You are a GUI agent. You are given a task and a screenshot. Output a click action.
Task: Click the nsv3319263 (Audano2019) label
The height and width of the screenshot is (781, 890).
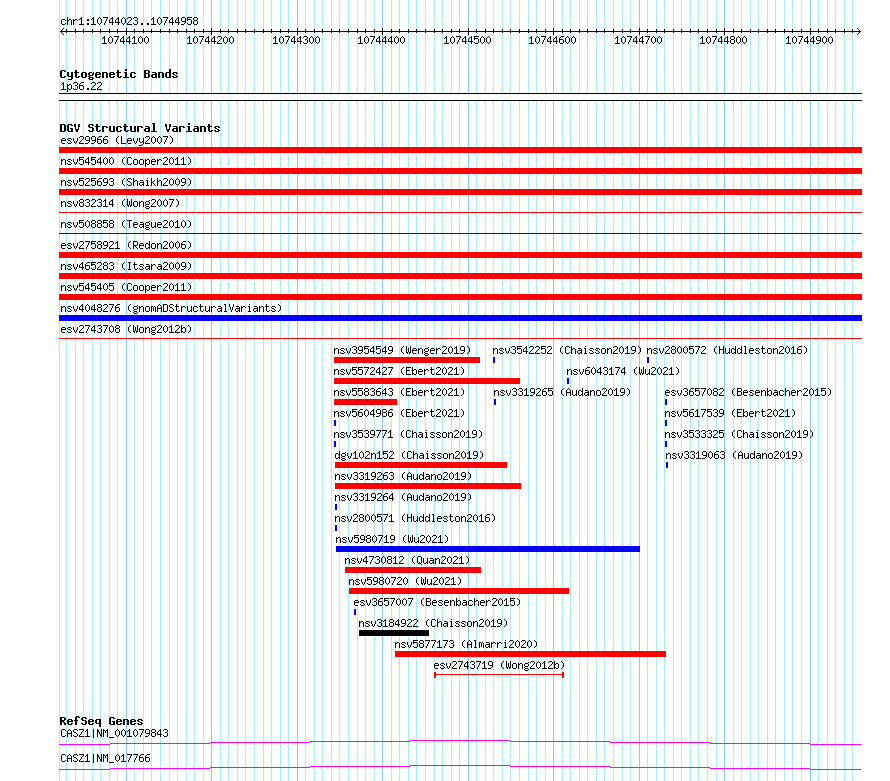[403, 476]
